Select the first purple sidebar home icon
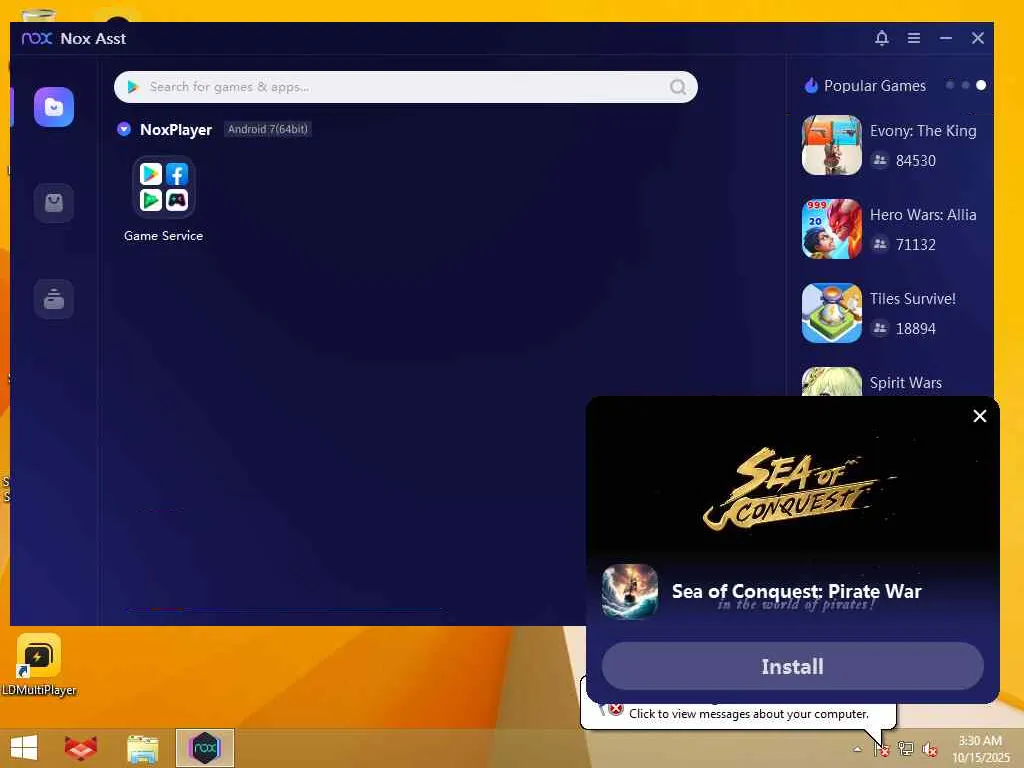Screen dimensions: 1024x768 [x=54, y=107]
